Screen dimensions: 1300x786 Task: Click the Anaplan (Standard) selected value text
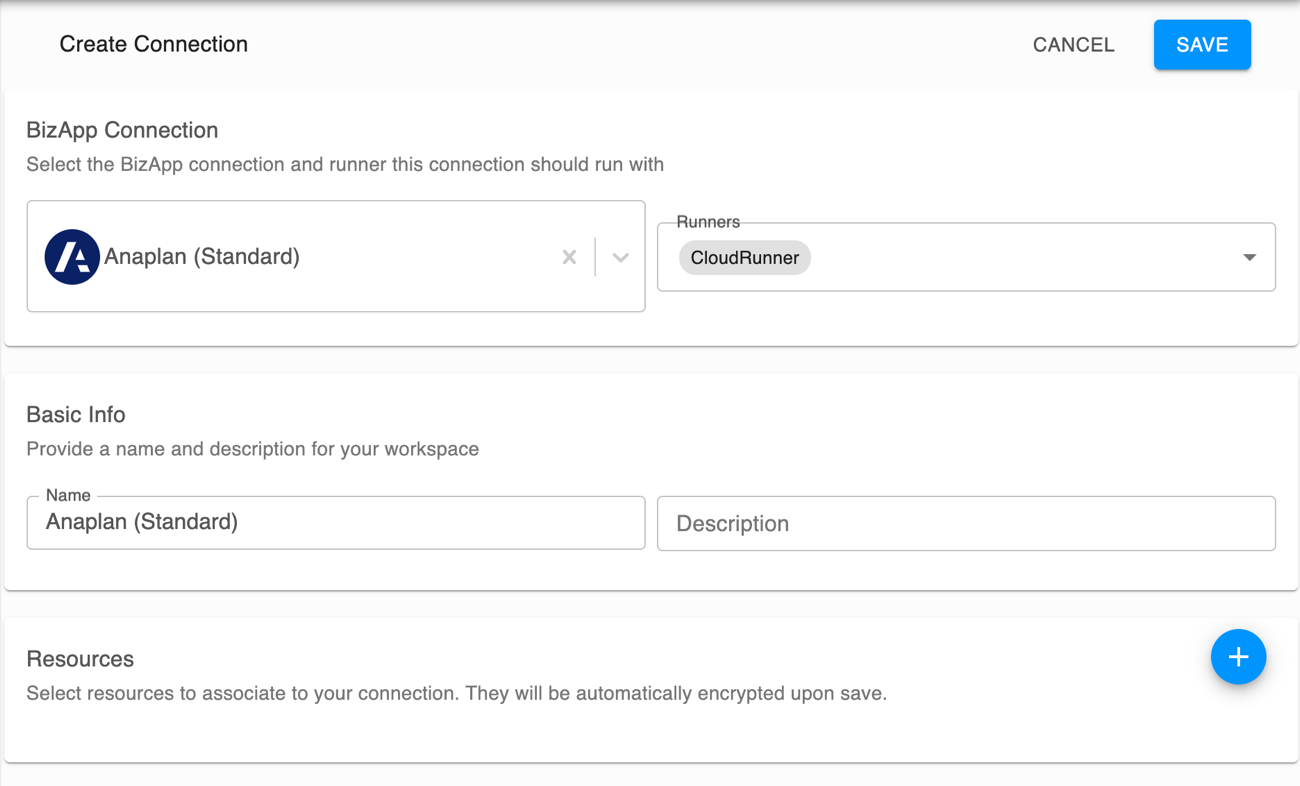point(202,257)
